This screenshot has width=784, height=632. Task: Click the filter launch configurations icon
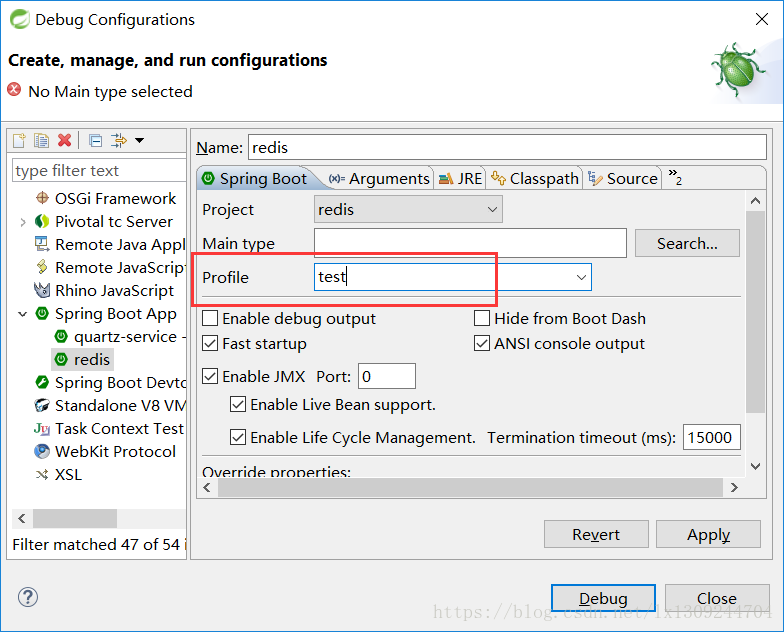coord(119,140)
